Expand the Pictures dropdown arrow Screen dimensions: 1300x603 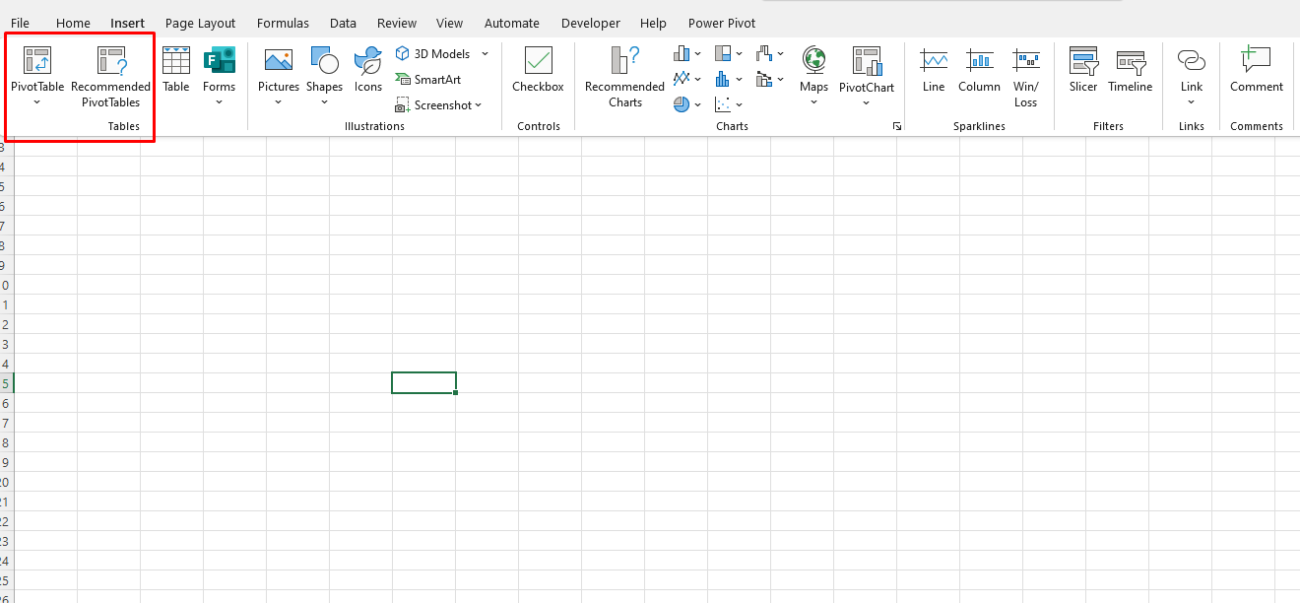tap(278, 102)
